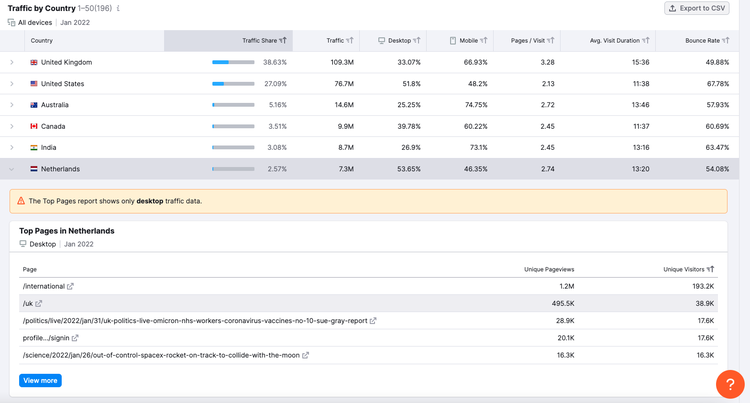Click the warning triangle icon in the notice
Image resolution: width=750 pixels, height=403 pixels.
click(x=21, y=201)
